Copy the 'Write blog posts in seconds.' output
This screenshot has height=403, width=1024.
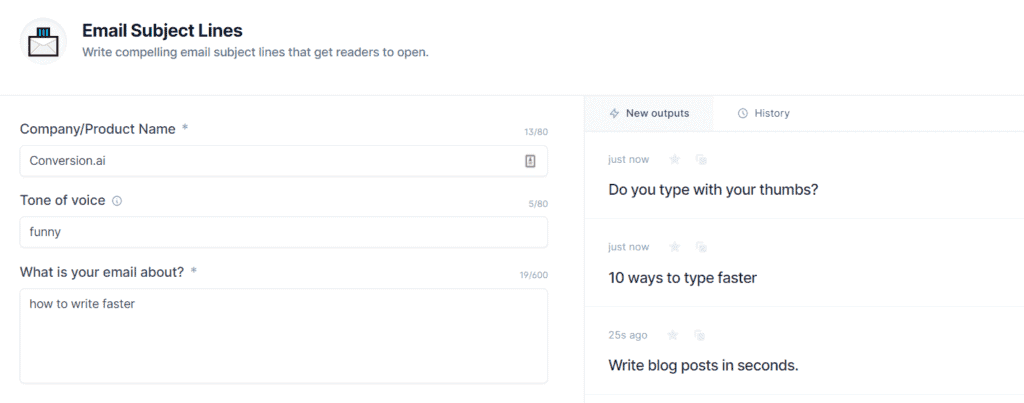(x=699, y=335)
